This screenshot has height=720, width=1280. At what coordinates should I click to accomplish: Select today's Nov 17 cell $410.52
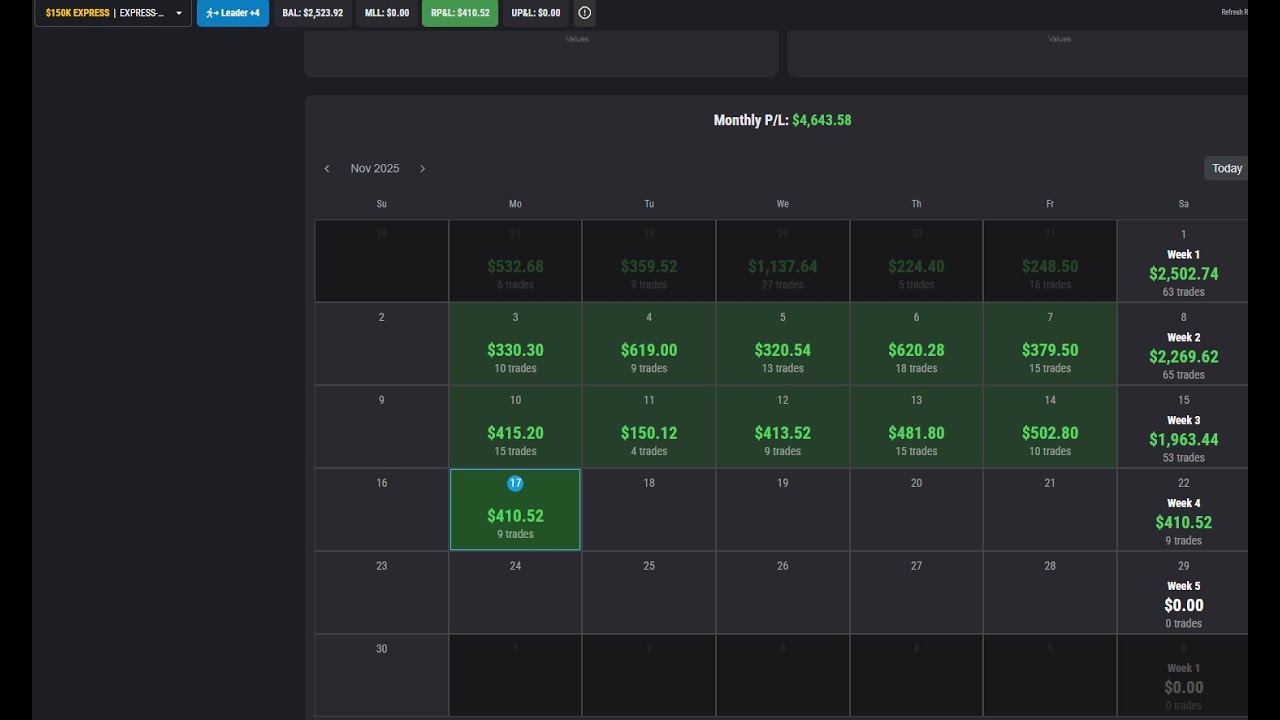(x=515, y=510)
